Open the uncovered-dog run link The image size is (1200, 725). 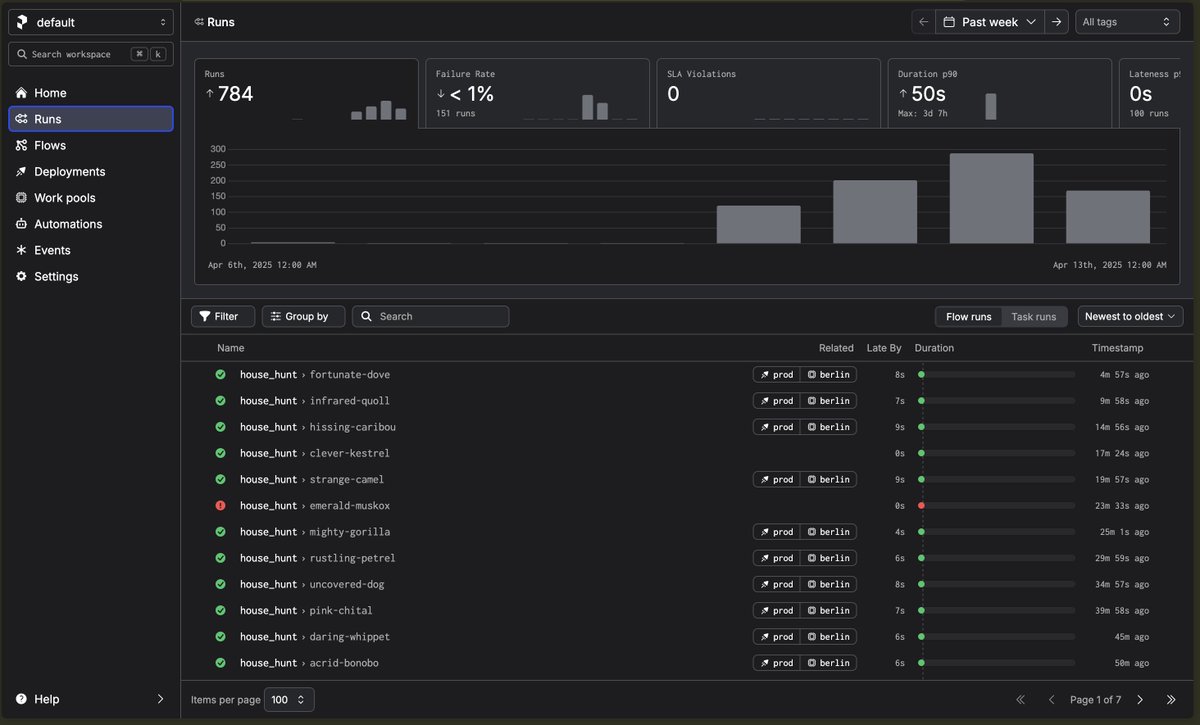tap(347, 584)
